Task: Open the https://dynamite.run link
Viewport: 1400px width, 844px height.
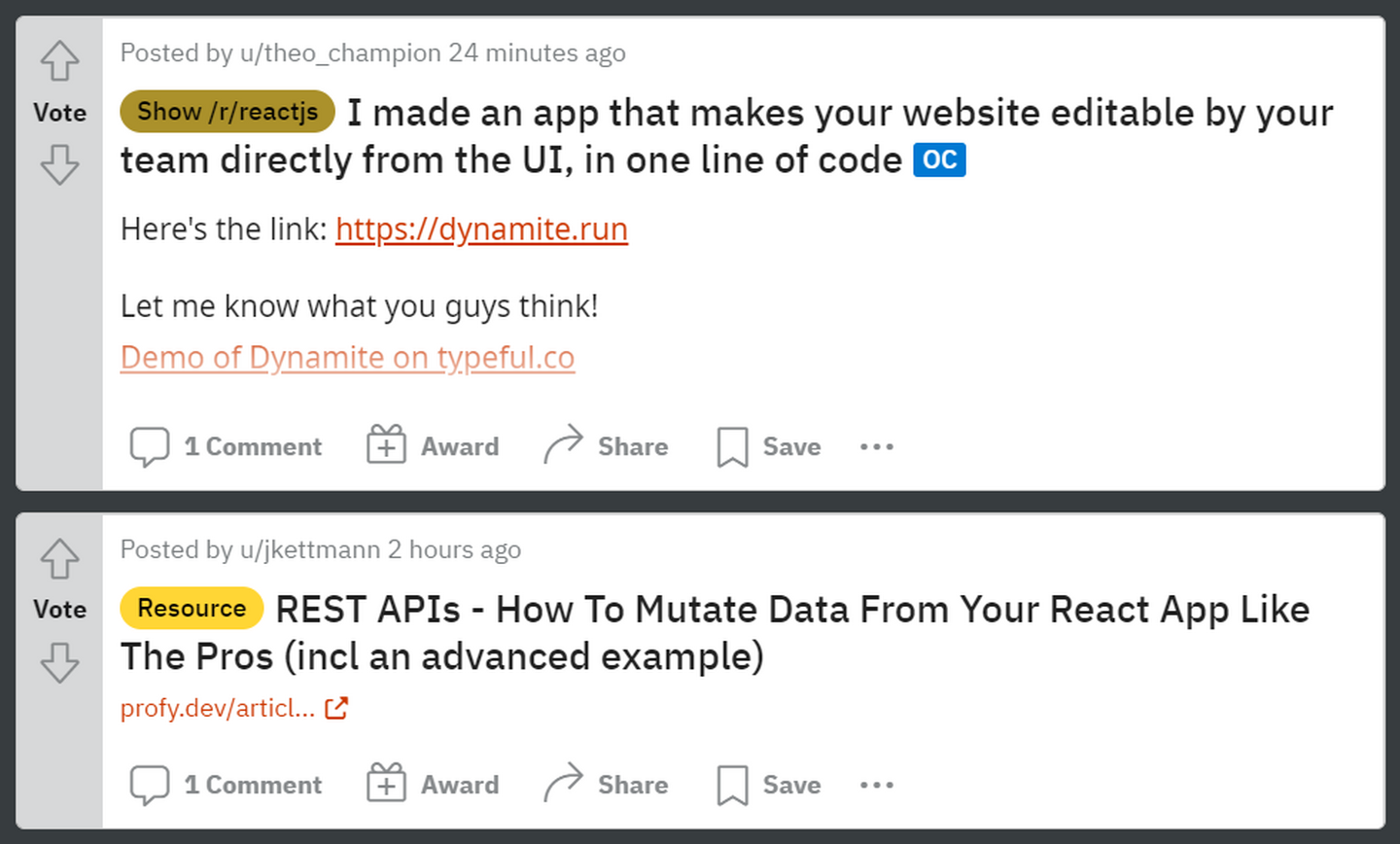Action: [481, 229]
